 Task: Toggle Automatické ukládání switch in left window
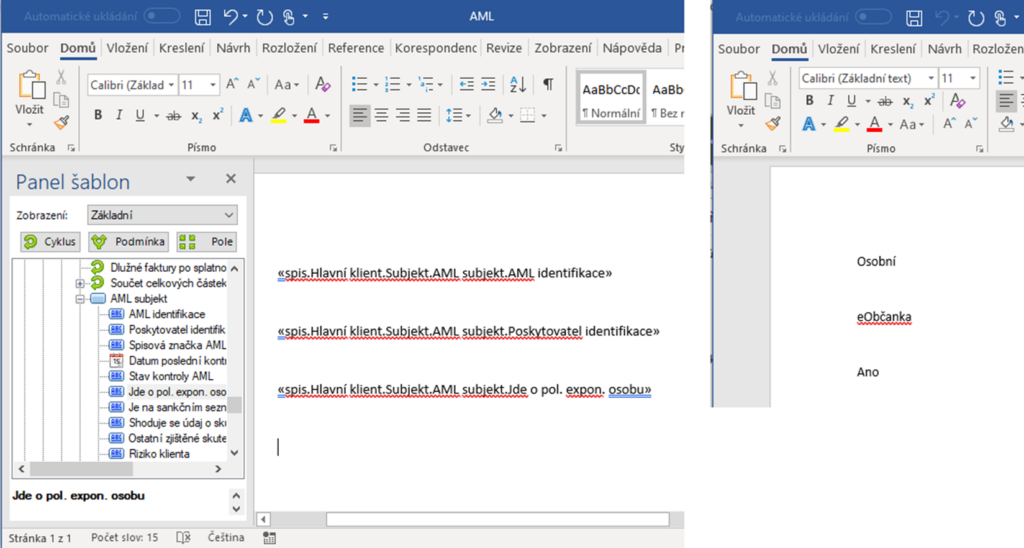(162, 17)
